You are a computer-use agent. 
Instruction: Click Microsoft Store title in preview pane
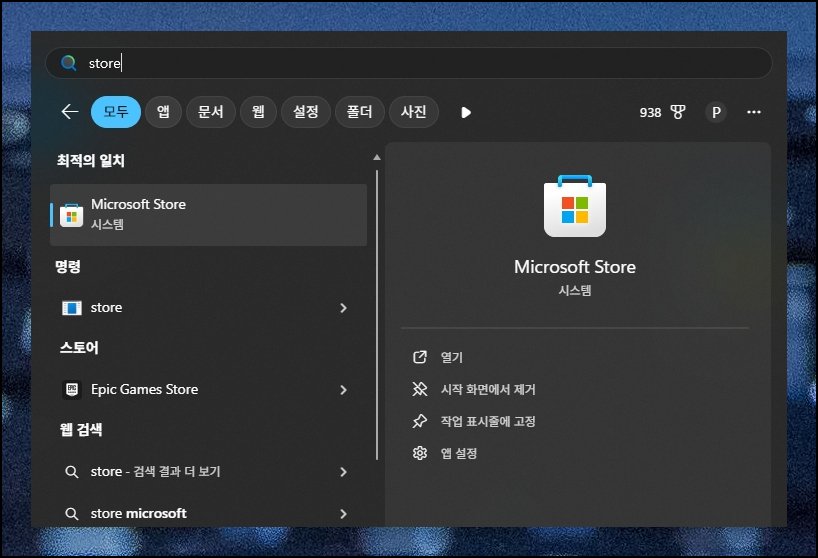pos(575,267)
